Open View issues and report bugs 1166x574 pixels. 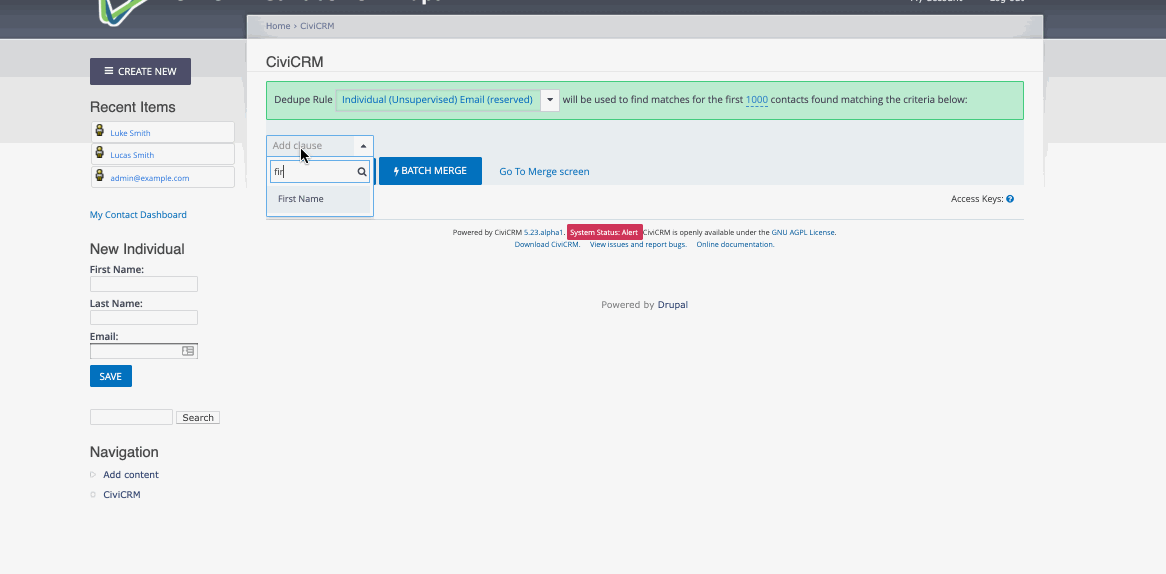638,245
